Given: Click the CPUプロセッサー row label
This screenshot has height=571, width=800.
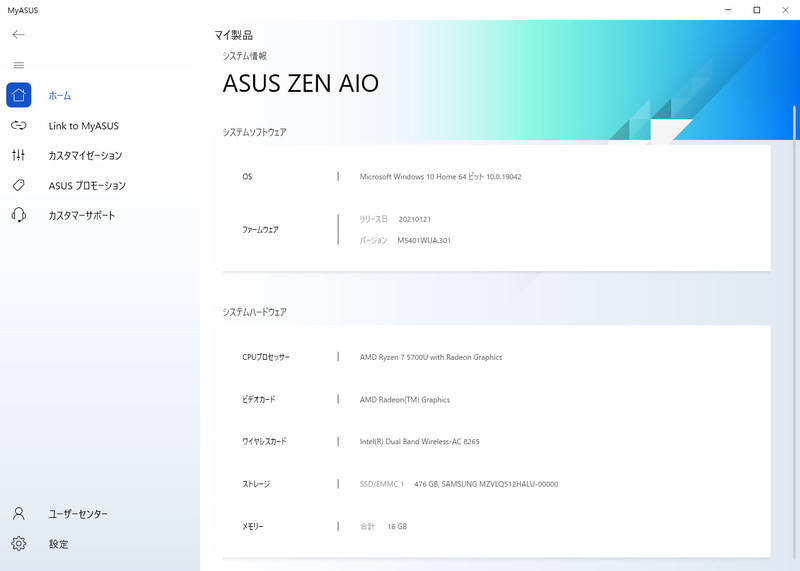Looking at the screenshot, I should [266, 357].
